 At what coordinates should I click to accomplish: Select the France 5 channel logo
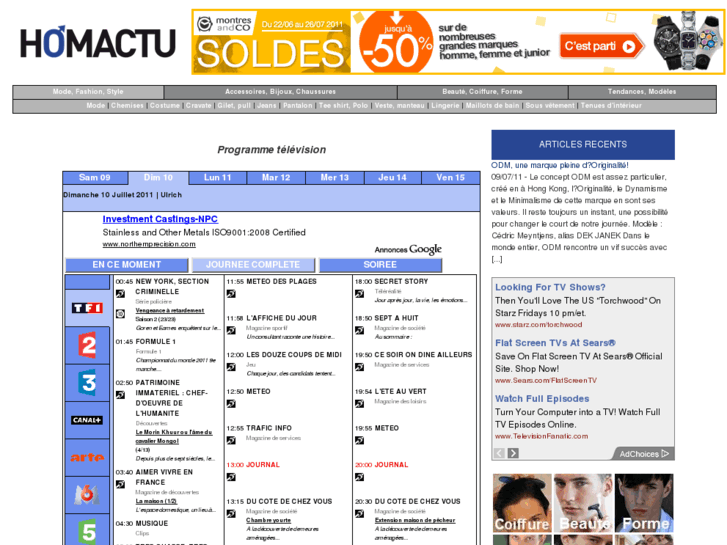pyautogui.click(x=87, y=530)
